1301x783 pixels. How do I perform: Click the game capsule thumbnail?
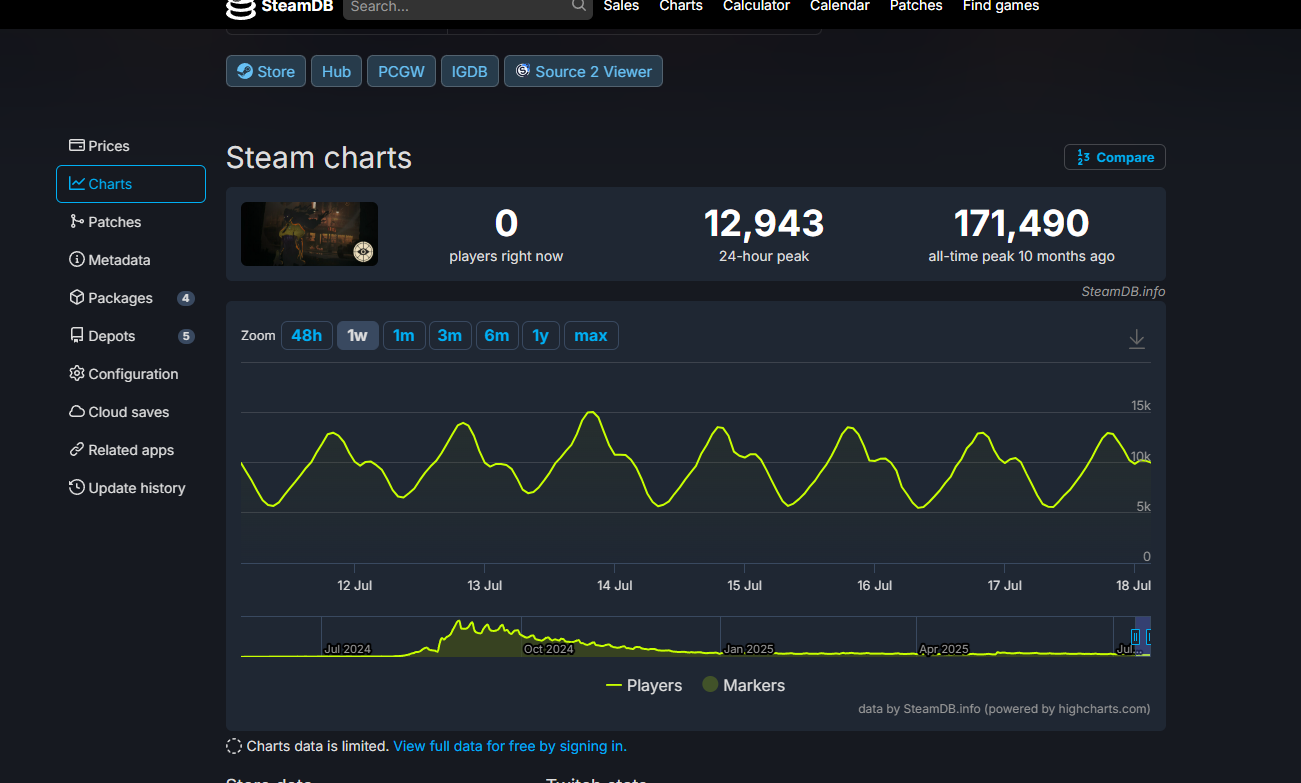309,234
